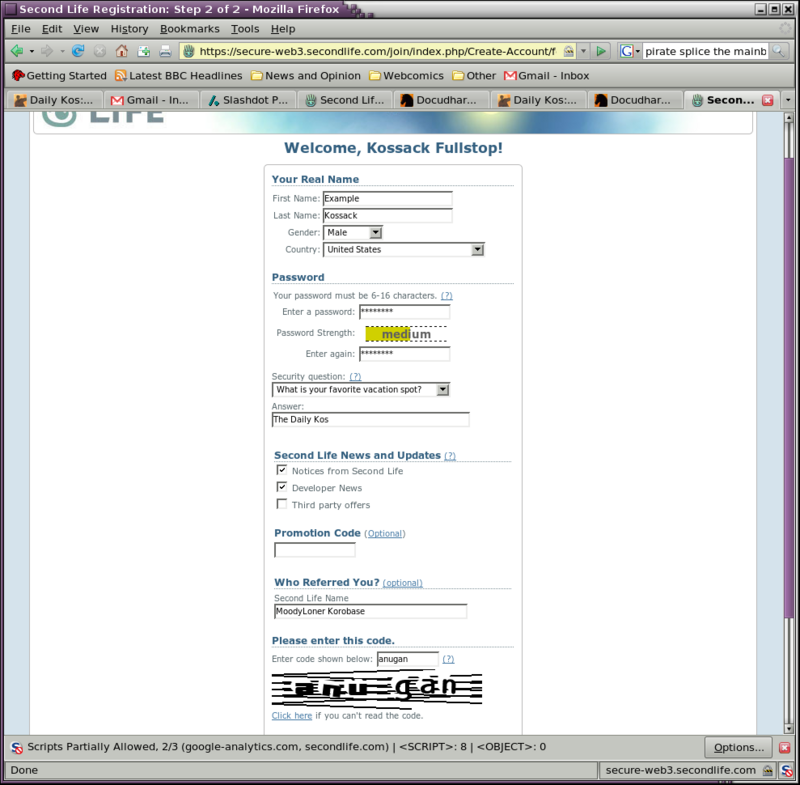
Task: Open the Gmail - Inbox bookmark
Action: point(546,75)
